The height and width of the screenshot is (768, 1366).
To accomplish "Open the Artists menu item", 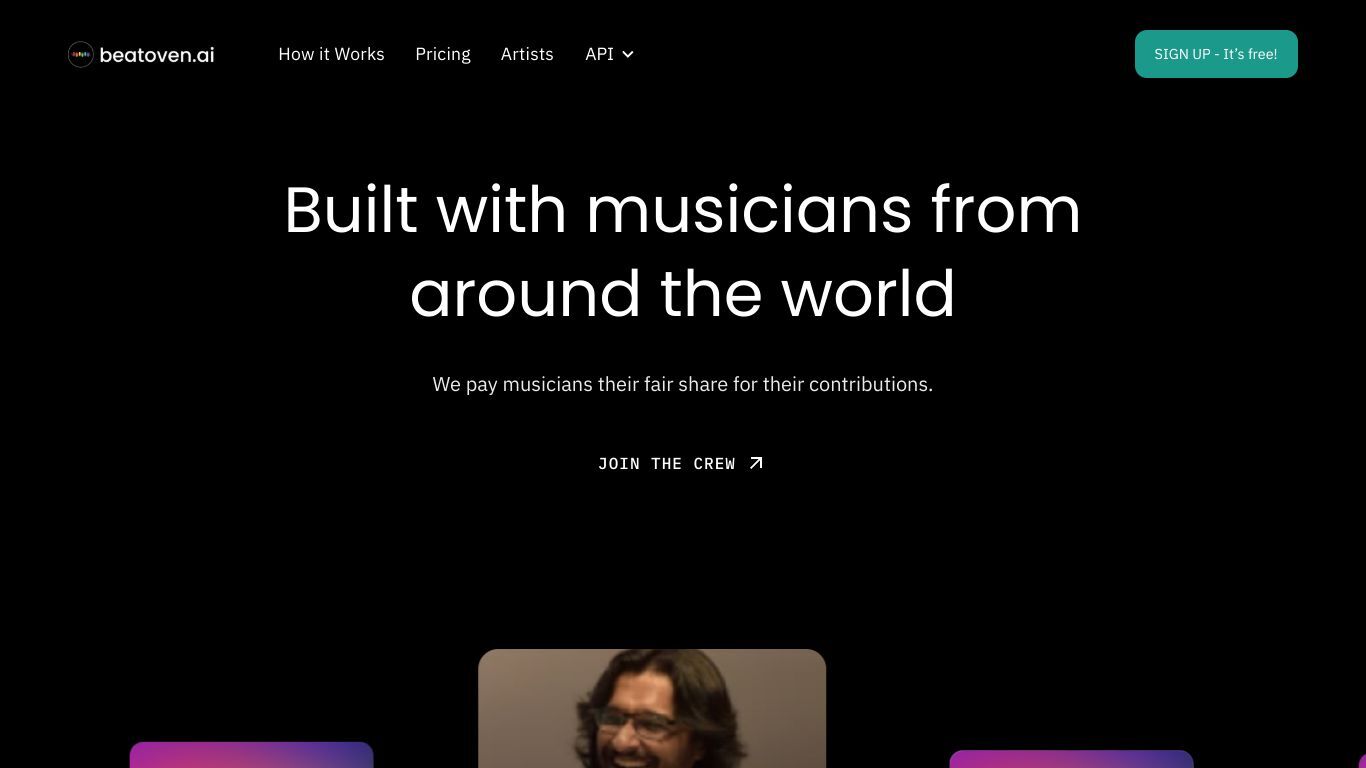I will pyautogui.click(x=527, y=54).
